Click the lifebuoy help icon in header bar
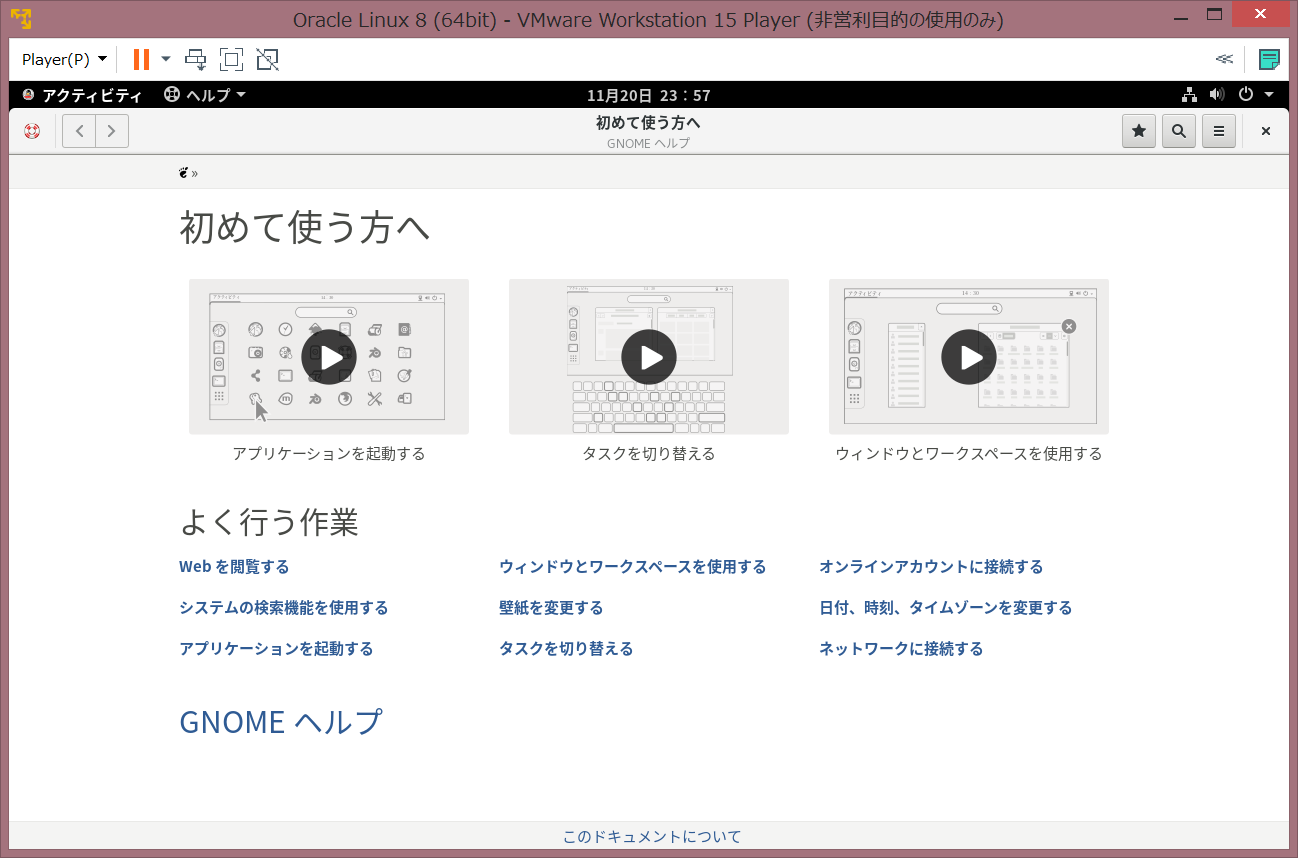Screen dimensions: 1298x858 click(x=32, y=131)
